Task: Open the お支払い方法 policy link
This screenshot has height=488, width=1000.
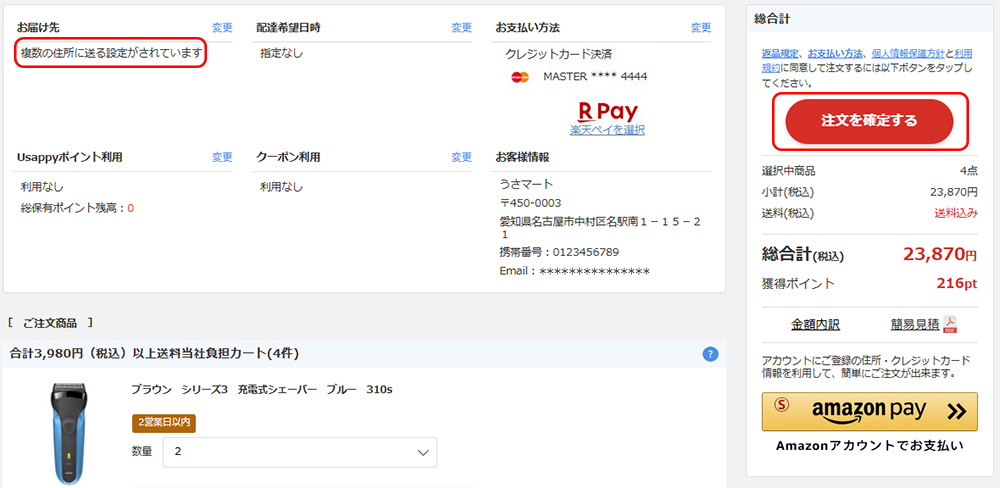Action: point(835,53)
